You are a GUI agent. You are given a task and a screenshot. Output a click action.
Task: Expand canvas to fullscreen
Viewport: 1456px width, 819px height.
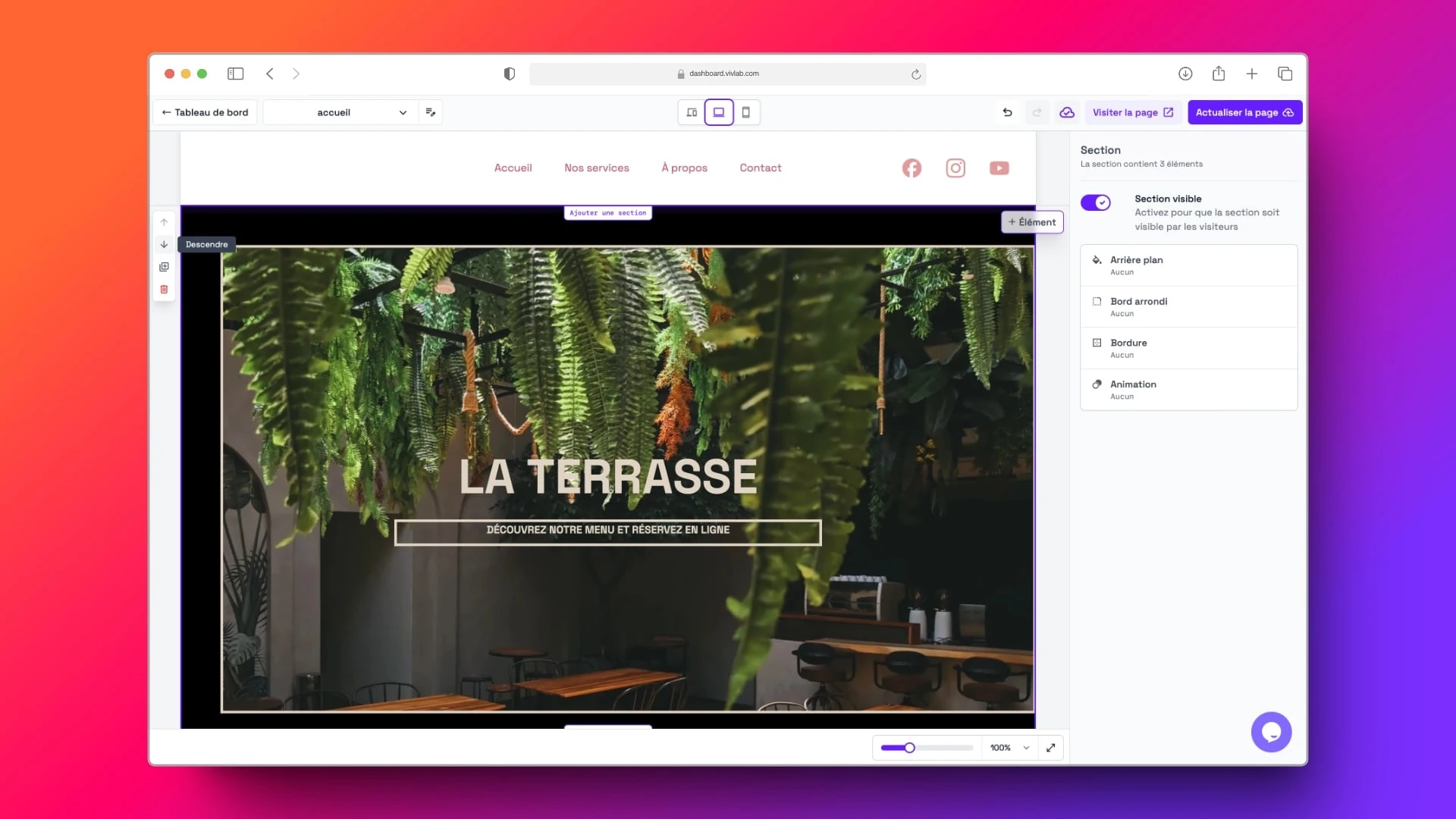(1051, 748)
